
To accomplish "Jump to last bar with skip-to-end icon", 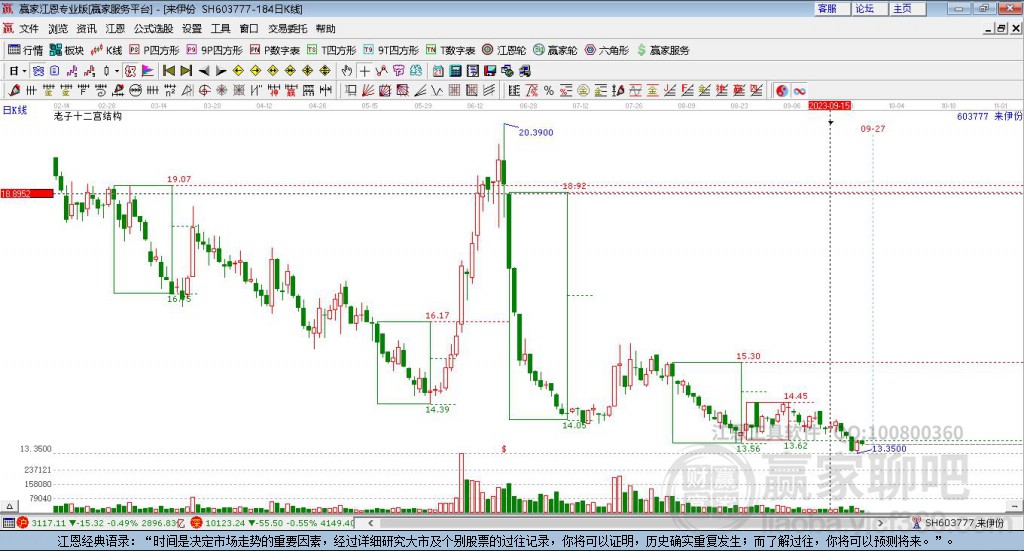I will click(x=186, y=71).
